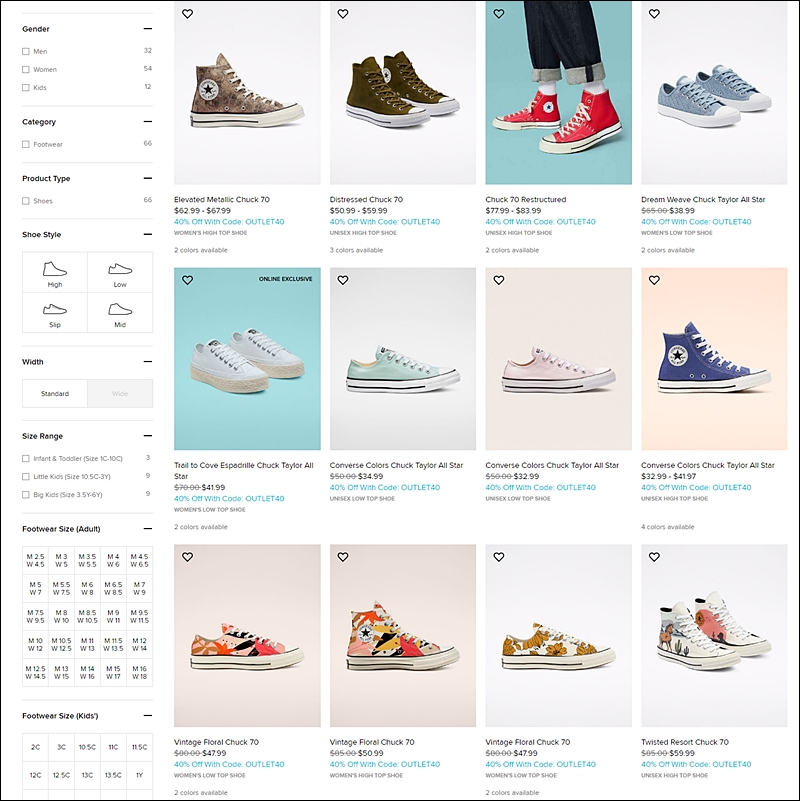Collapse the Width filter section
This screenshot has height=801, width=800.
[x=148, y=362]
